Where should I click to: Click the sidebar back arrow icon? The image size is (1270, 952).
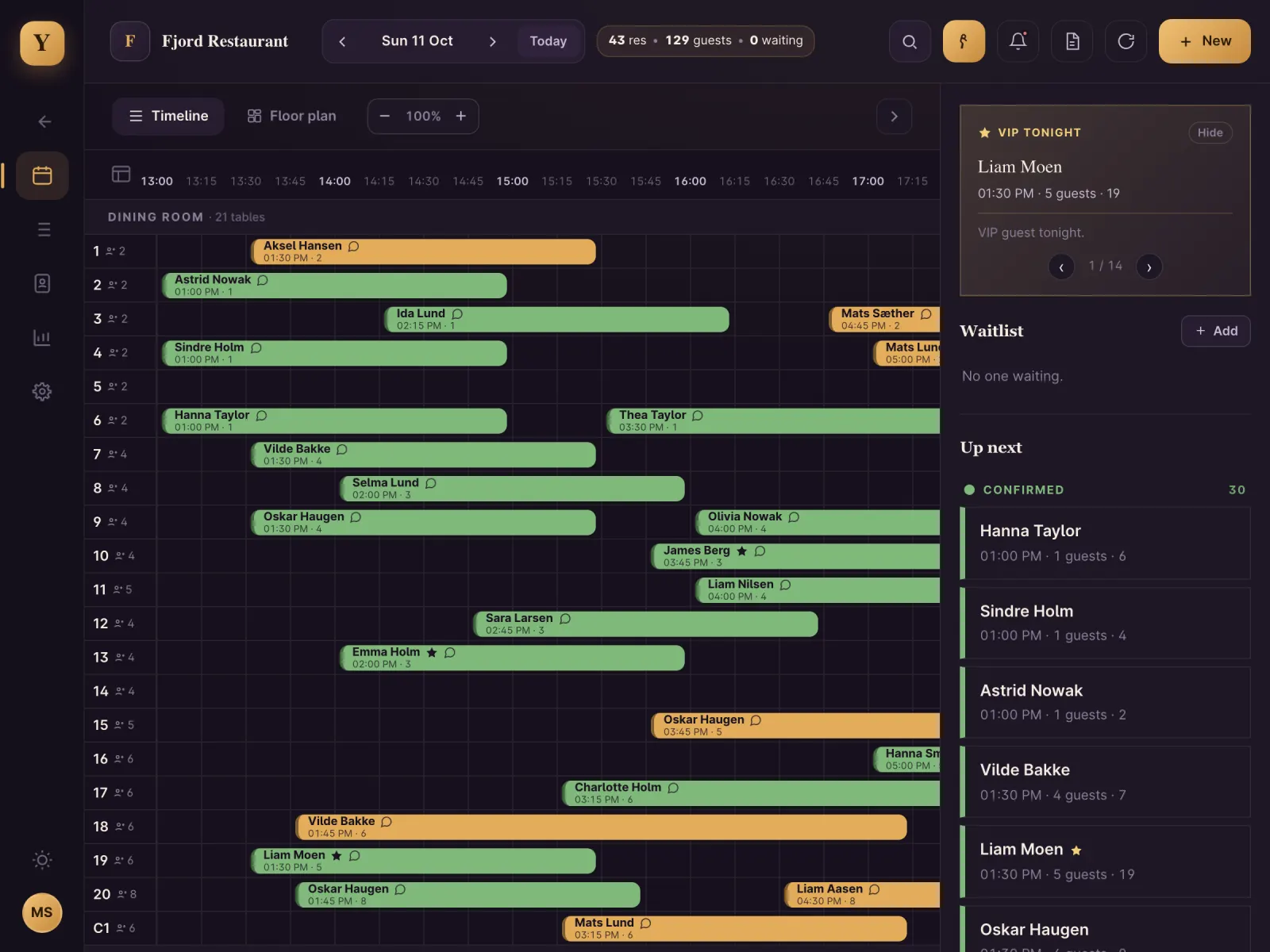[44, 121]
